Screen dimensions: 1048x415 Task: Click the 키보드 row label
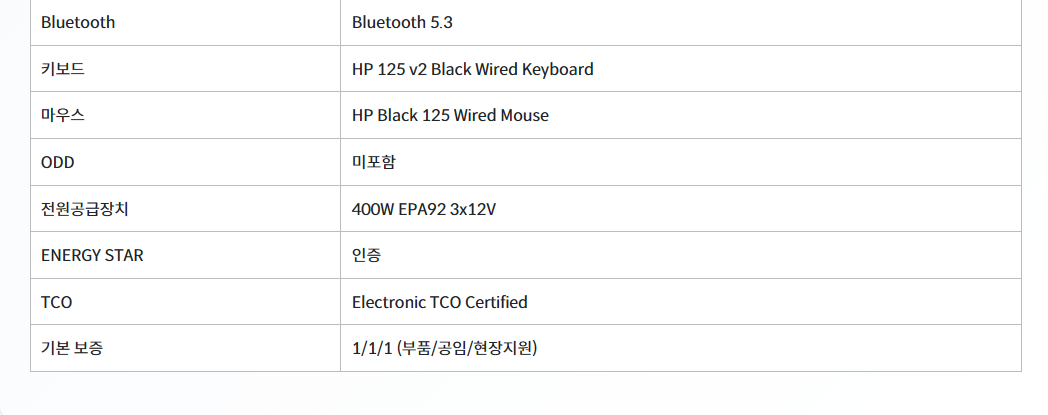[x=63, y=69]
